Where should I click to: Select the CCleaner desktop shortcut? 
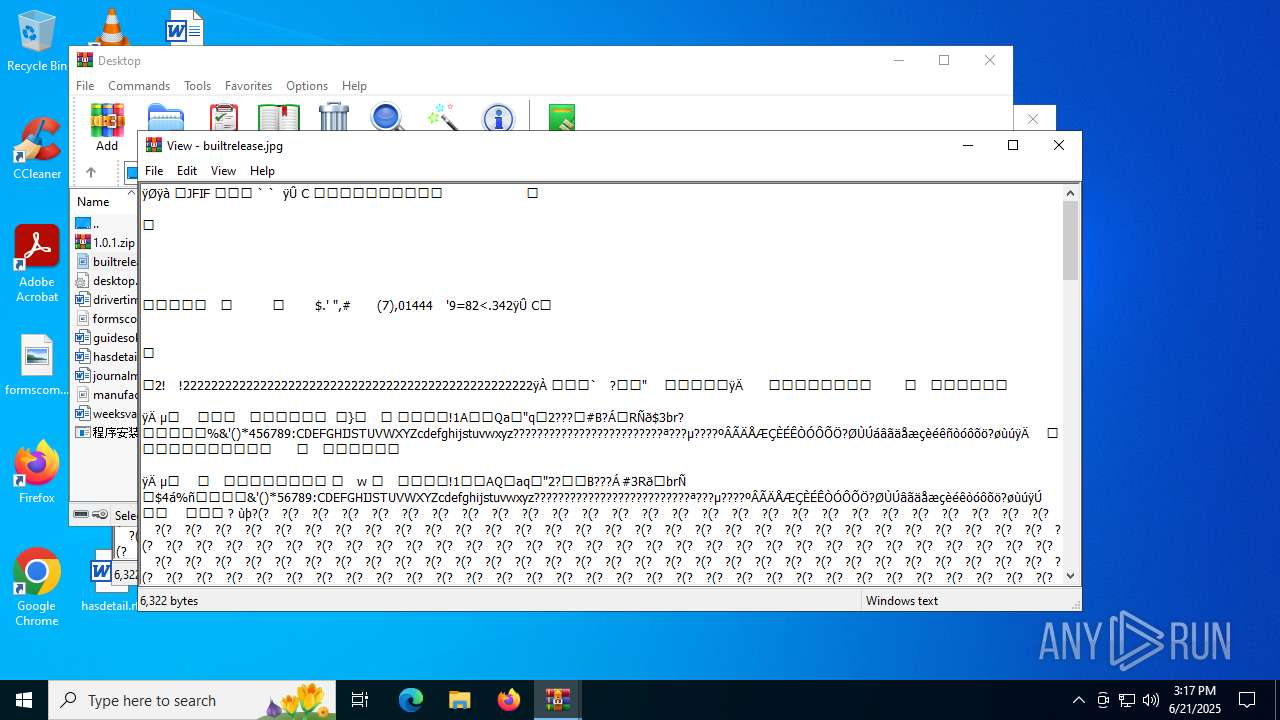[x=37, y=149]
